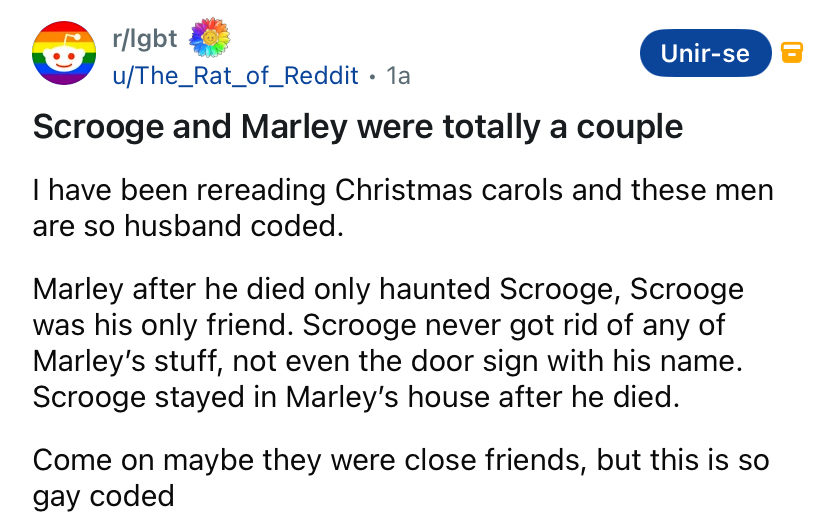Click the line starting "I have been rereading"
The image size is (828, 531).
pyautogui.click(x=403, y=190)
